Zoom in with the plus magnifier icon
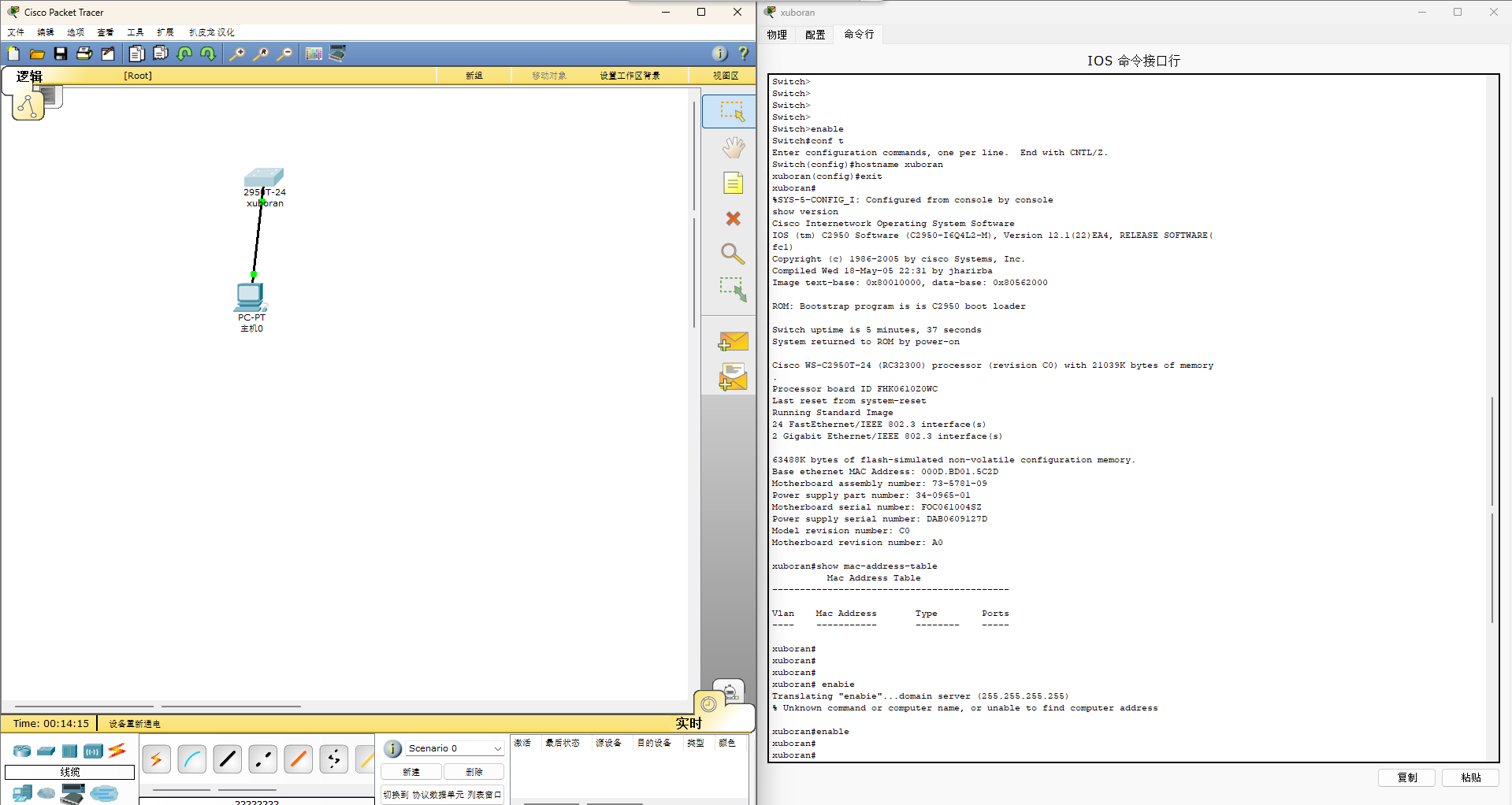The height and width of the screenshot is (805, 1512). click(236, 54)
